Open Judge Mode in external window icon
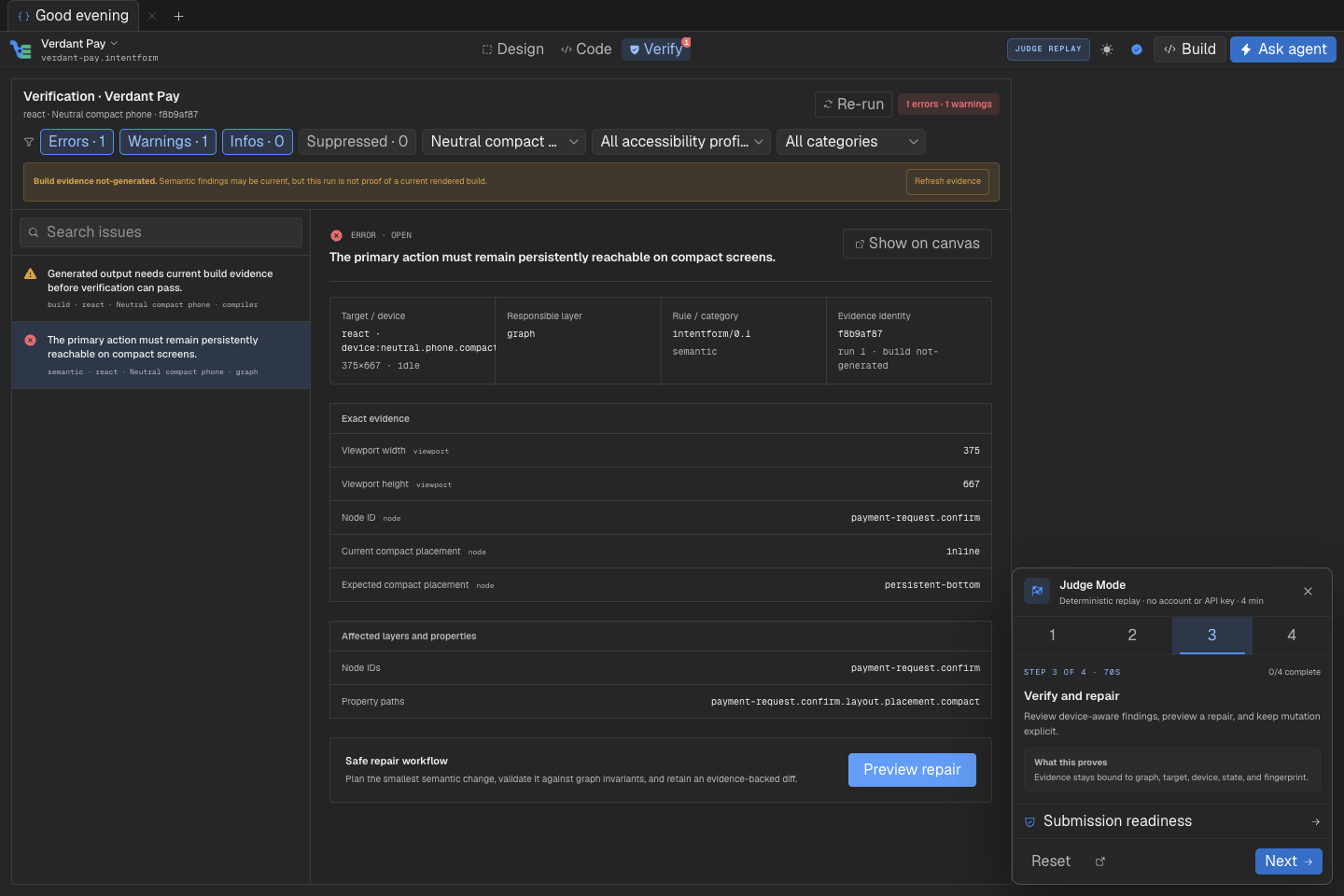The height and width of the screenshot is (896, 1344). tap(1100, 861)
